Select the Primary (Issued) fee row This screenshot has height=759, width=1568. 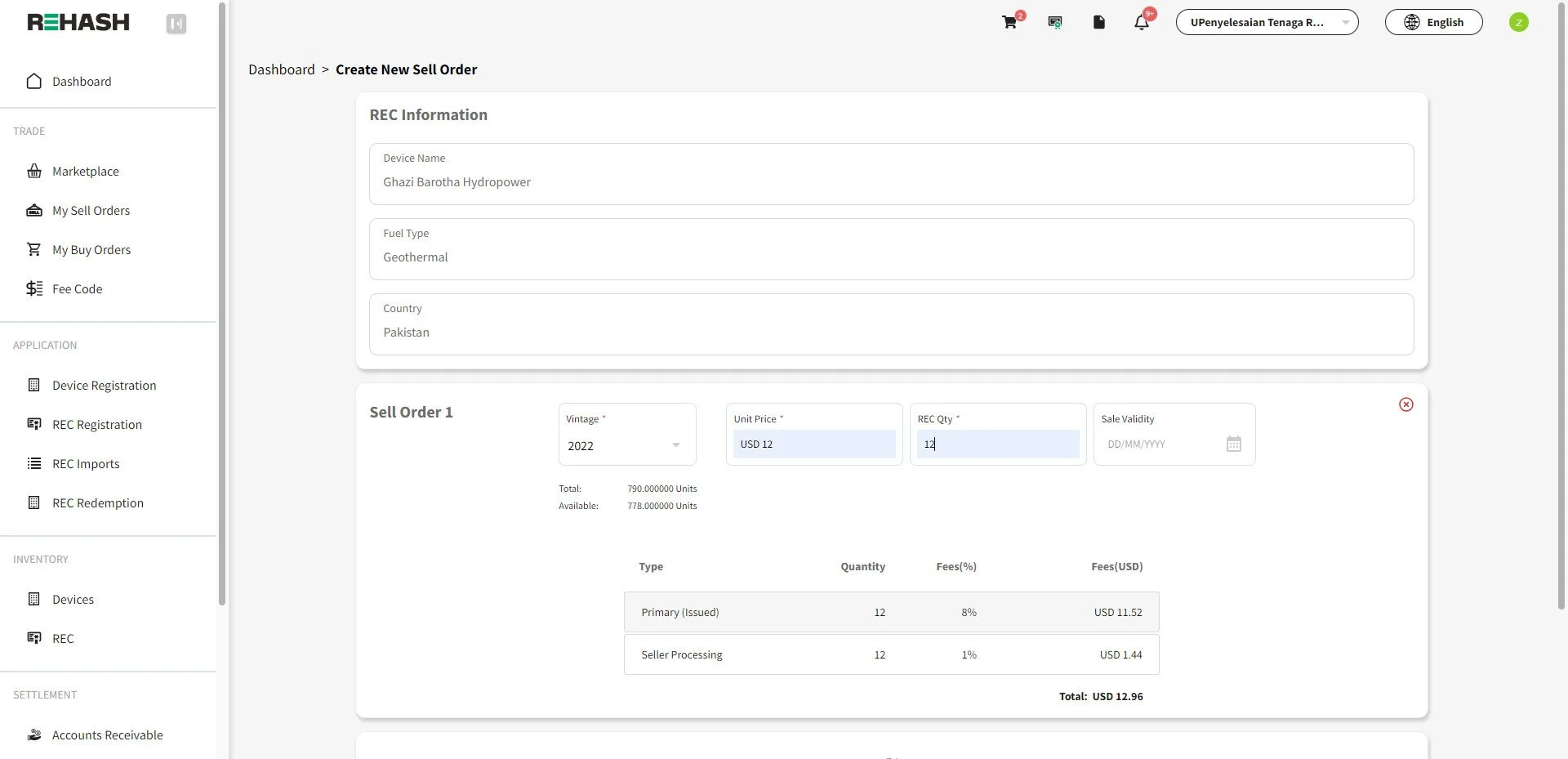[x=892, y=612]
